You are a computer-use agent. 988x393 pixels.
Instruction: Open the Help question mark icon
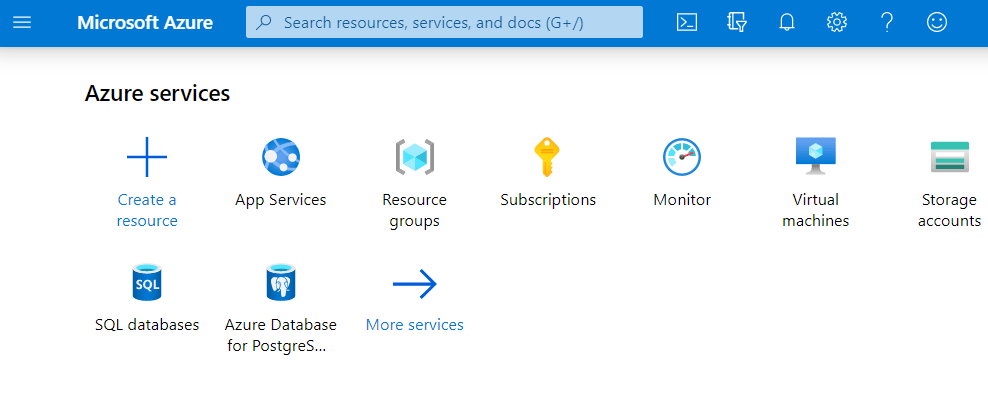click(x=887, y=23)
